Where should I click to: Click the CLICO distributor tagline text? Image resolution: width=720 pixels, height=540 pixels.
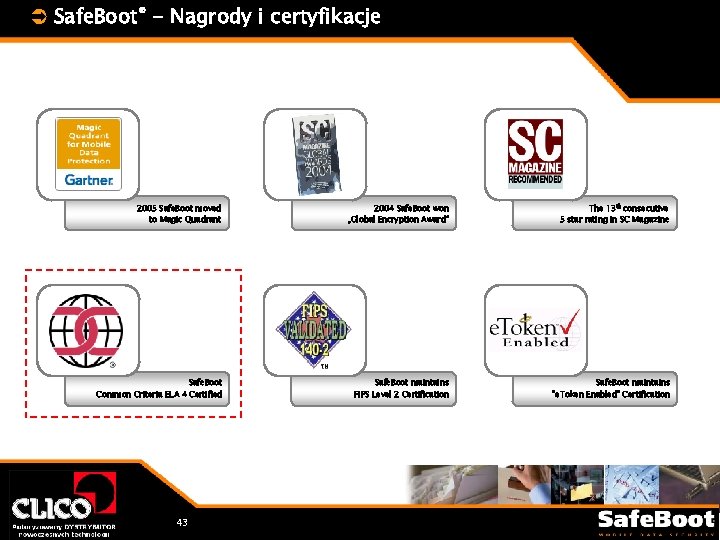(x=64, y=531)
